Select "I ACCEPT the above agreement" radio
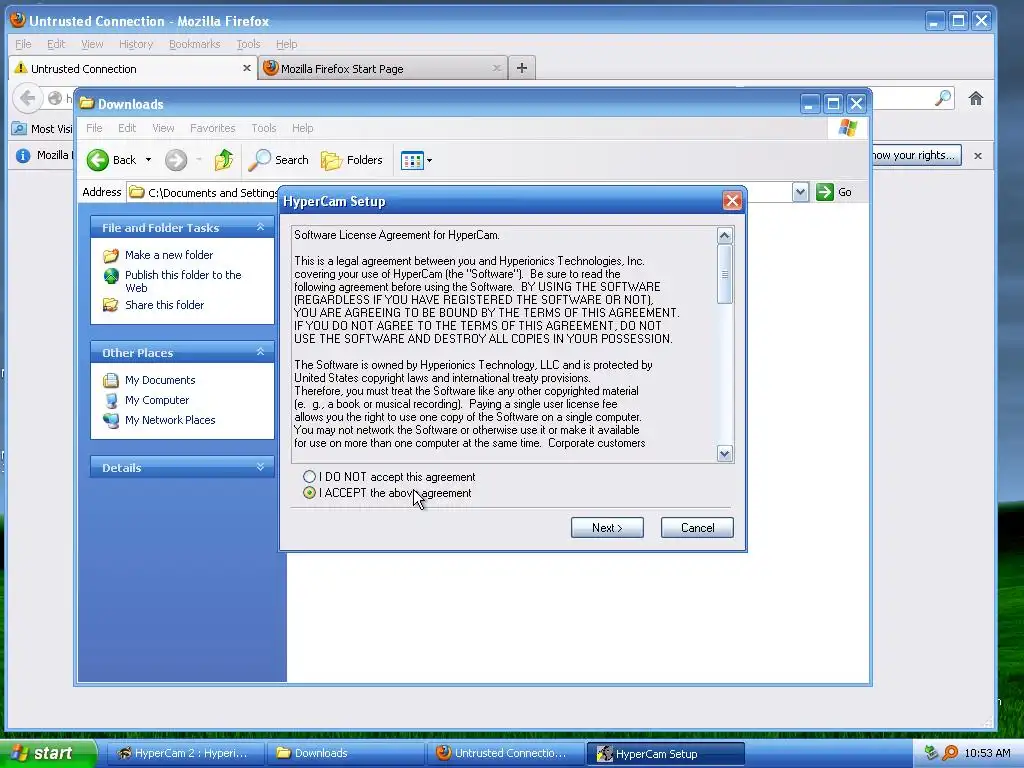This screenshot has width=1024, height=768. pyautogui.click(x=310, y=493)
